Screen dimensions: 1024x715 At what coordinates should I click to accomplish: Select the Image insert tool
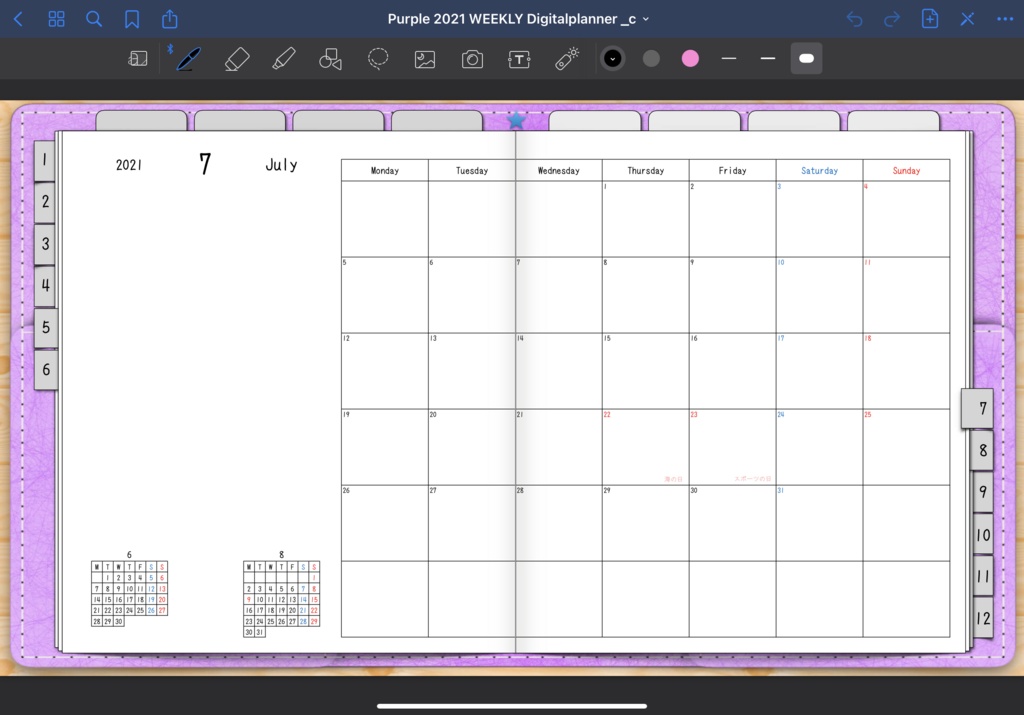[x=425, y=59]
